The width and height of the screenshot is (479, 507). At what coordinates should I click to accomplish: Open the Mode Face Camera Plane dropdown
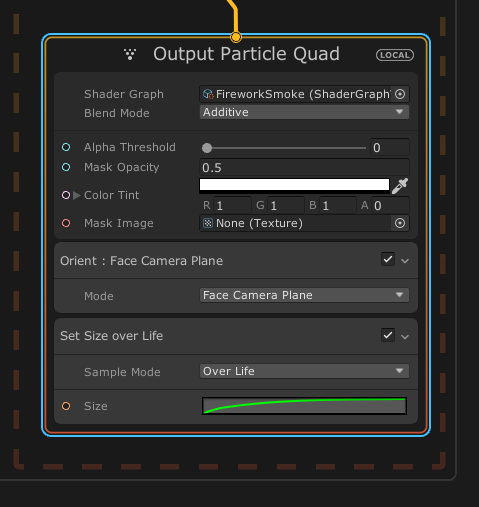coord(304,295)
